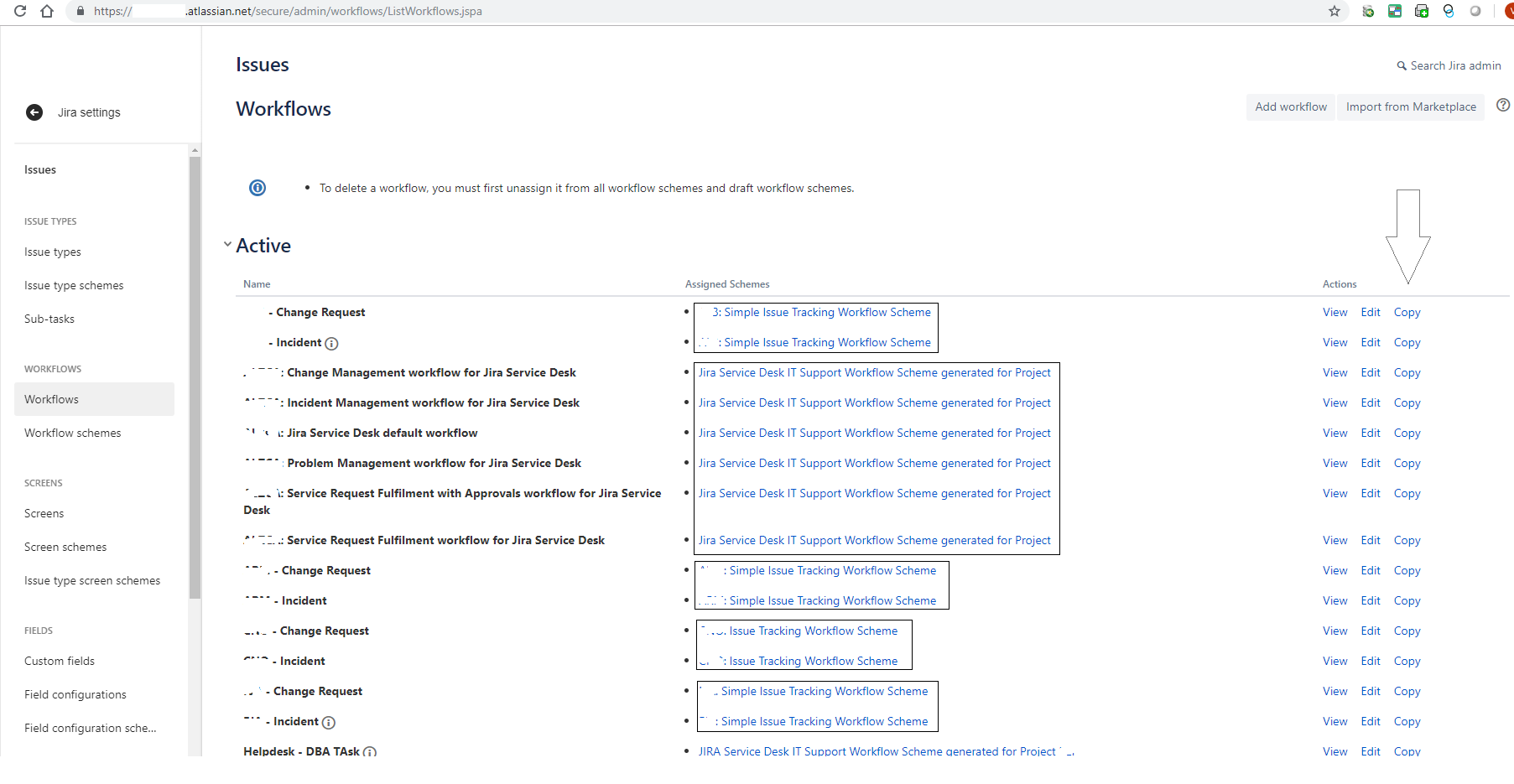Image resolution: width=1514 pixels, height=784 pixels.
Task: Click the info icon beside Helpdesk - DBA TAsk
Action: (x=370, y=752)
